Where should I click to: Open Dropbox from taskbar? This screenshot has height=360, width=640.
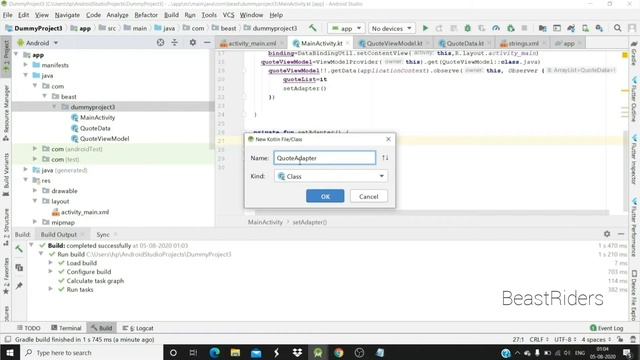tap(297, 353)
